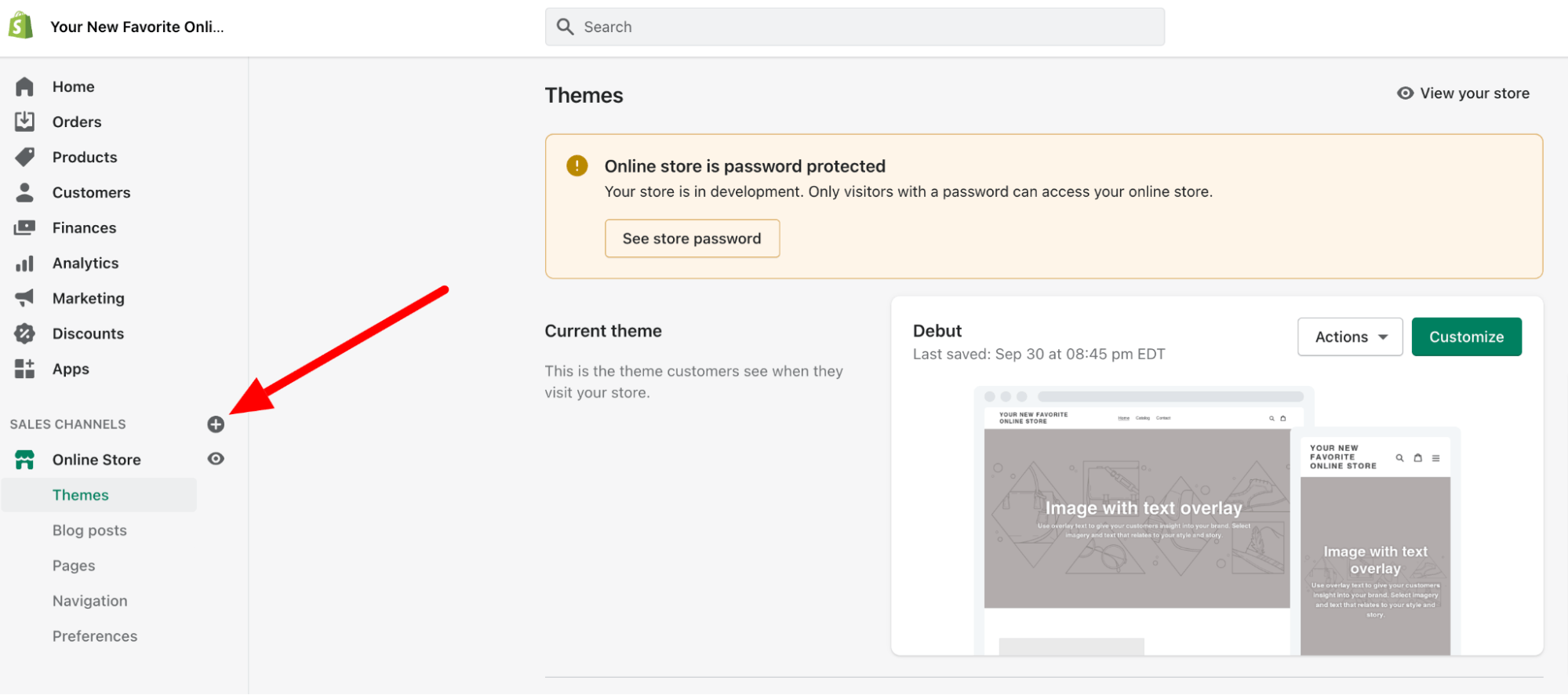Click the Products tag icon

pyautogui.click(x=24, y=157)
